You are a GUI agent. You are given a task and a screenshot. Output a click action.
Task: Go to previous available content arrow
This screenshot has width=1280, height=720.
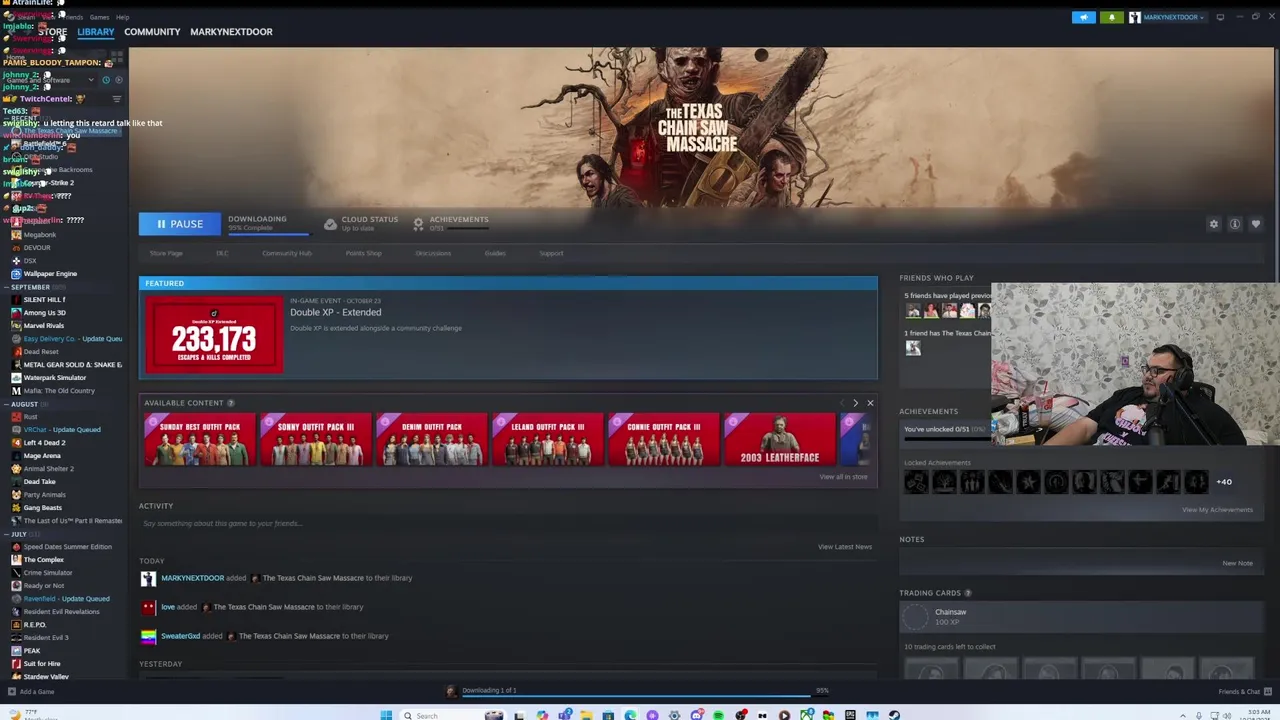tap(842, 403)
